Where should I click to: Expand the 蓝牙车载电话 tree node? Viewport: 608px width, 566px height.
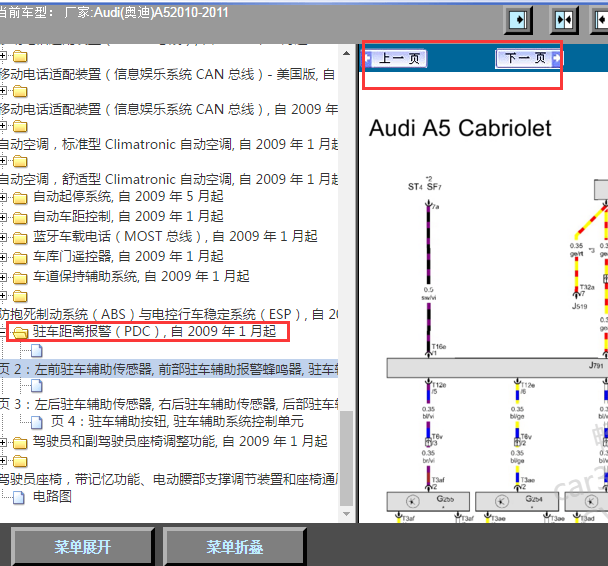point(3,237)
